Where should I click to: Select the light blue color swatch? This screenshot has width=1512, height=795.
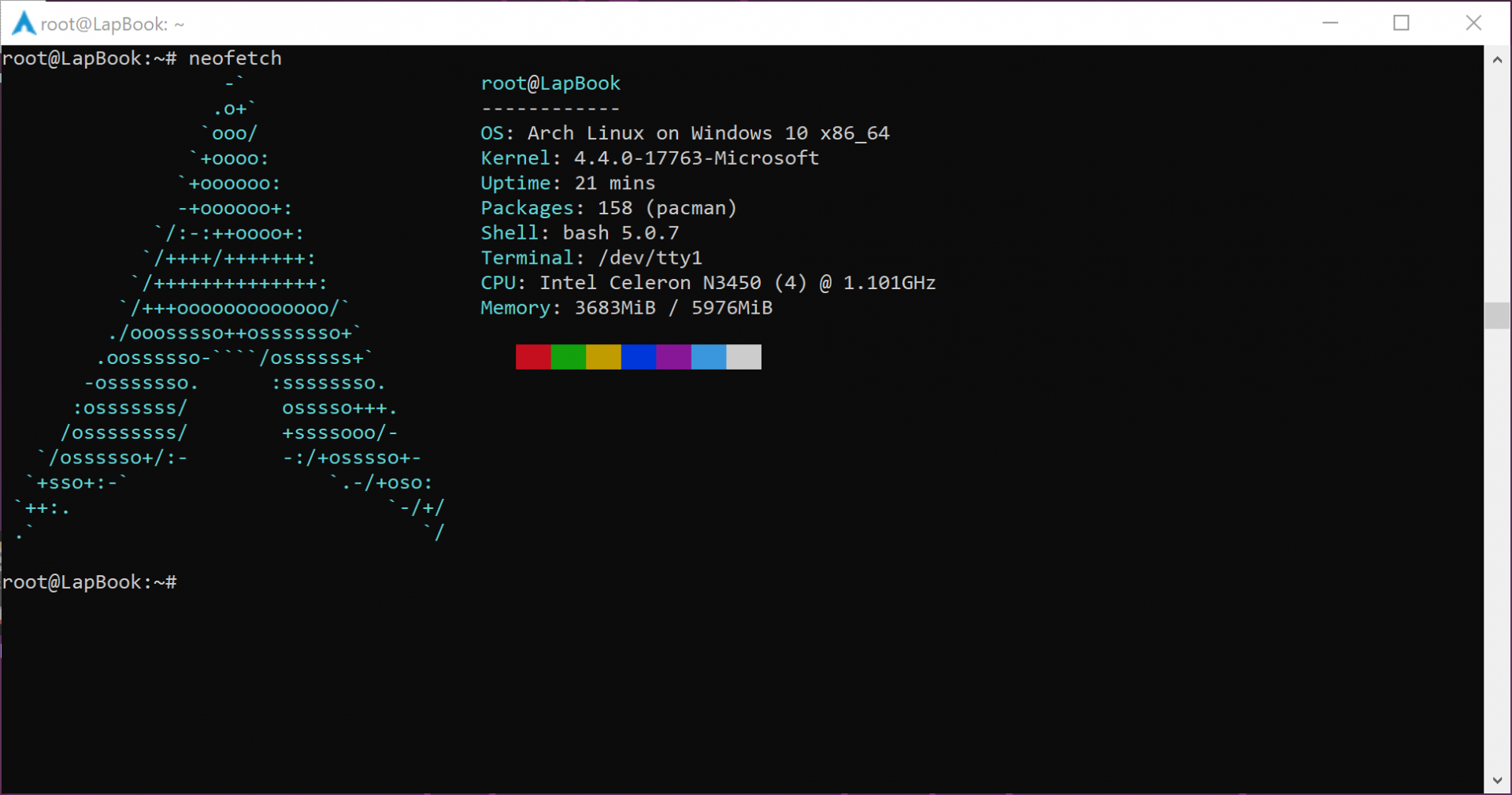pos(708,357)
